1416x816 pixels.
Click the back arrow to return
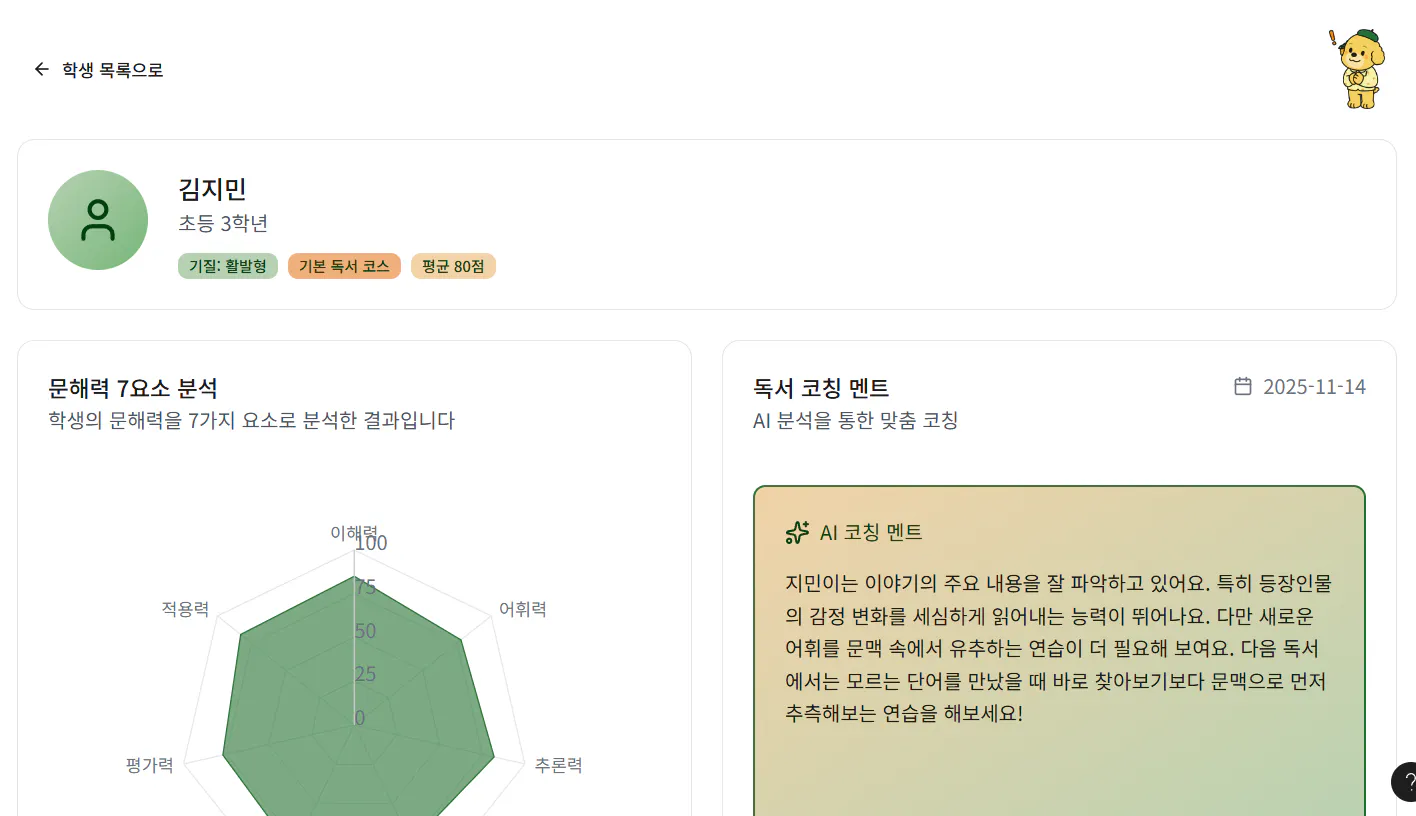[x=40, y=68]
